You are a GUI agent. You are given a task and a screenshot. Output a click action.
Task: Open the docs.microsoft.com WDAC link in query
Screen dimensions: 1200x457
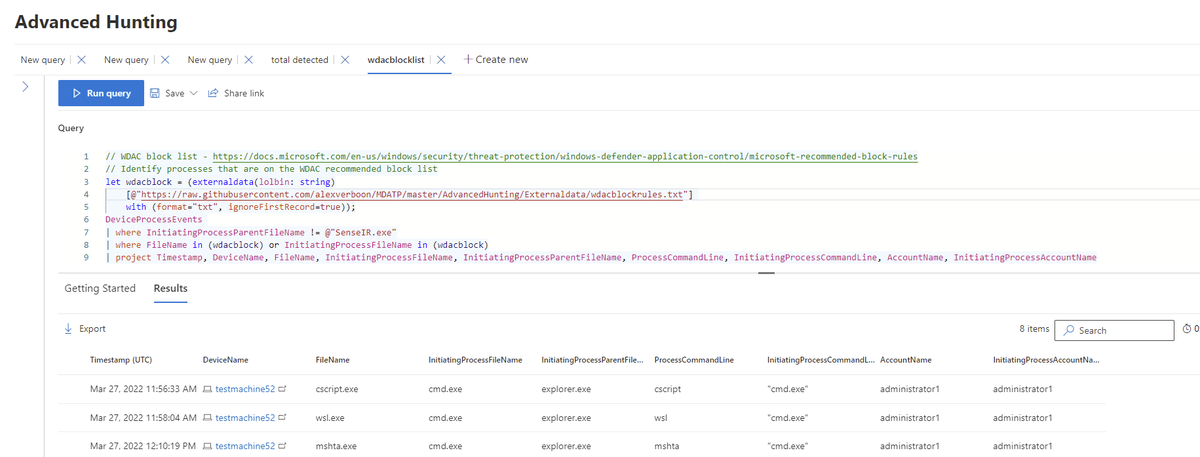(x=565, y=156)
